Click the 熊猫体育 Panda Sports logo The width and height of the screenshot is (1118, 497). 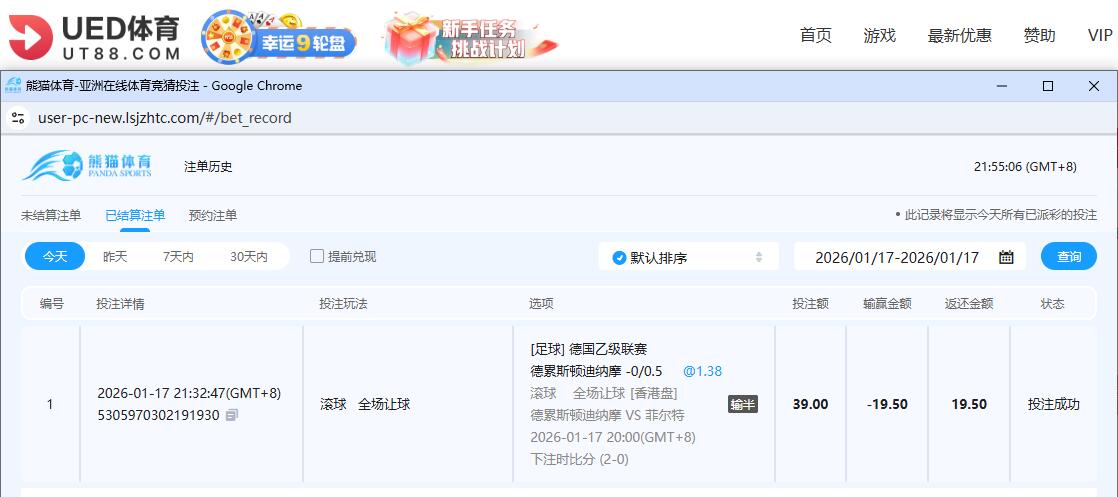tap(88, 166)
